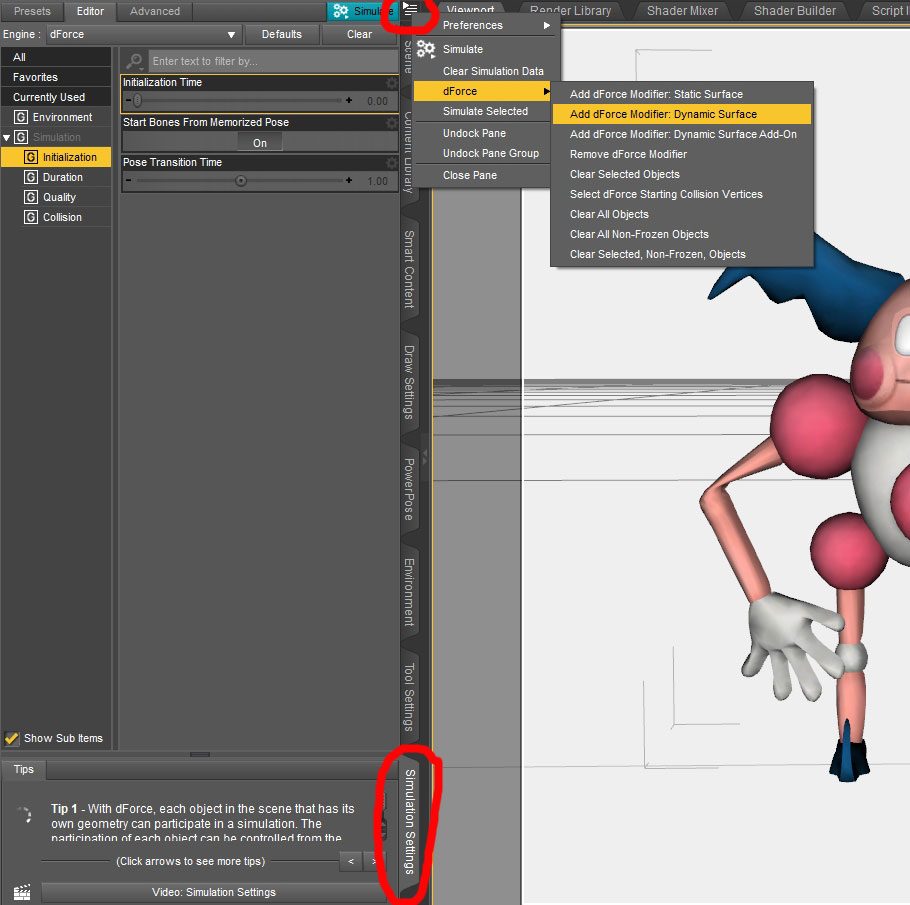910x905 pixels.
Task: Select the All category
Action: [56, 57]
